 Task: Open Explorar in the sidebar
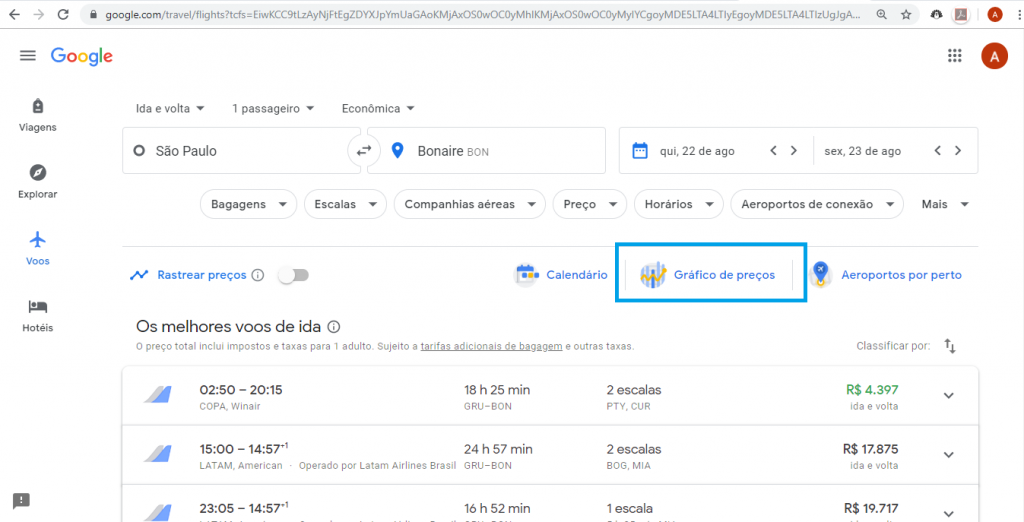pyautogui.click(x=38, y=182)
